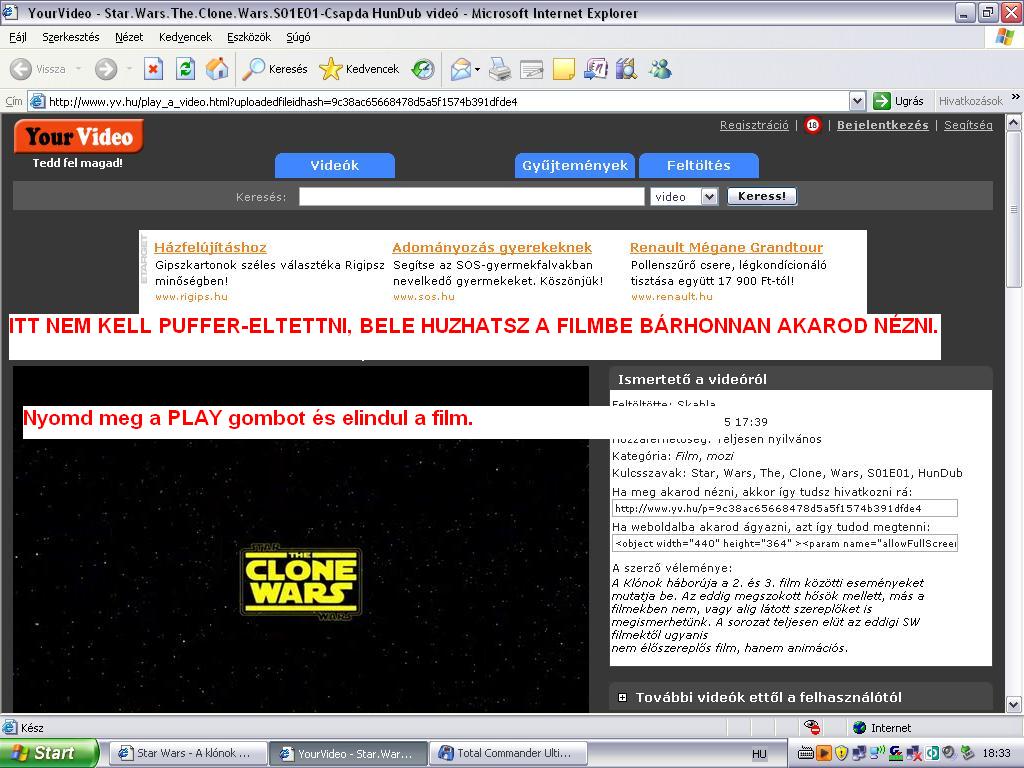Open the Eszközök menu
1024x768 pixels.
[x=249, y=37]
